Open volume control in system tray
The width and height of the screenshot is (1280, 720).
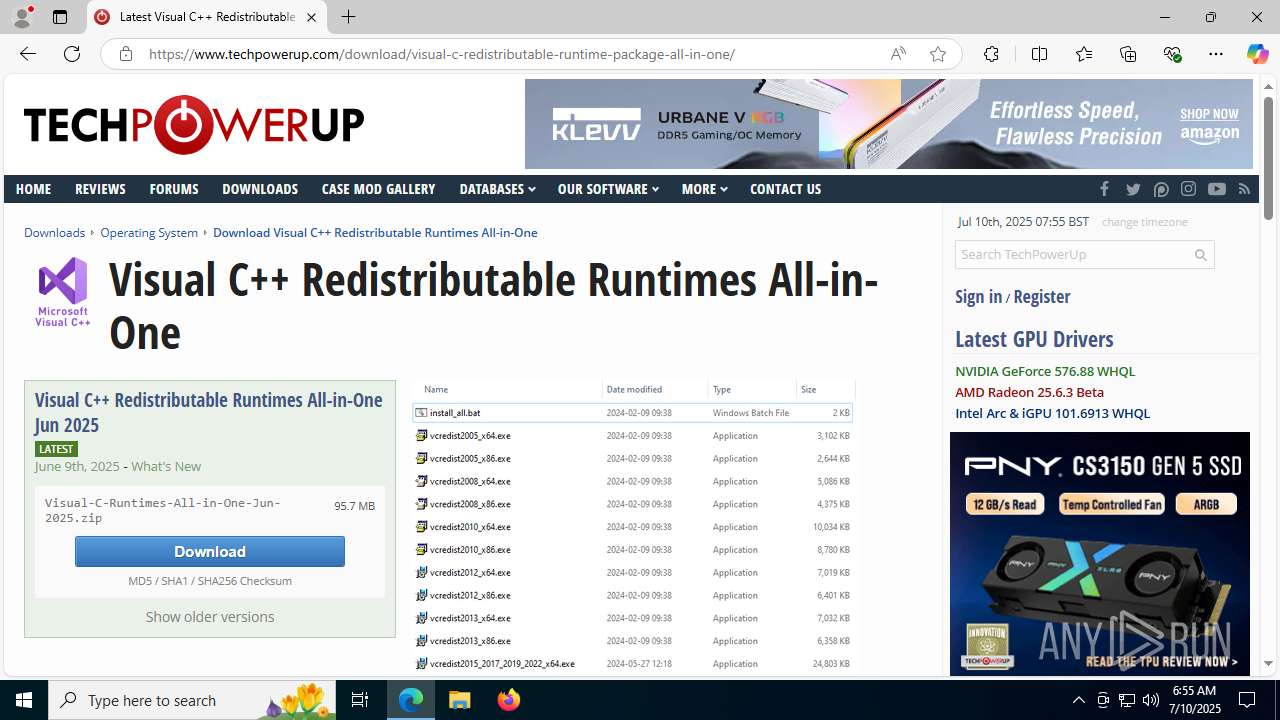(1151, 700)
